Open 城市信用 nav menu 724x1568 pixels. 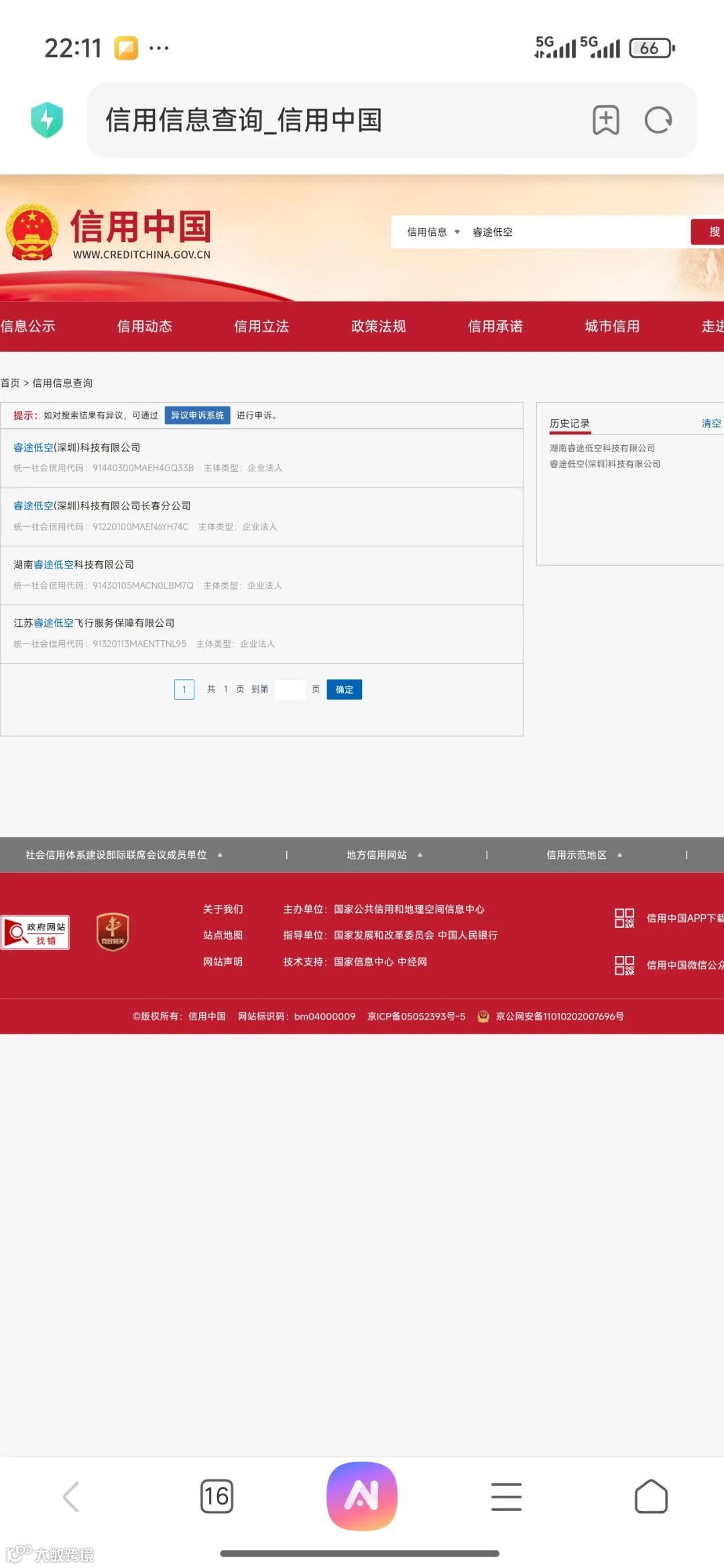(612, 326)
